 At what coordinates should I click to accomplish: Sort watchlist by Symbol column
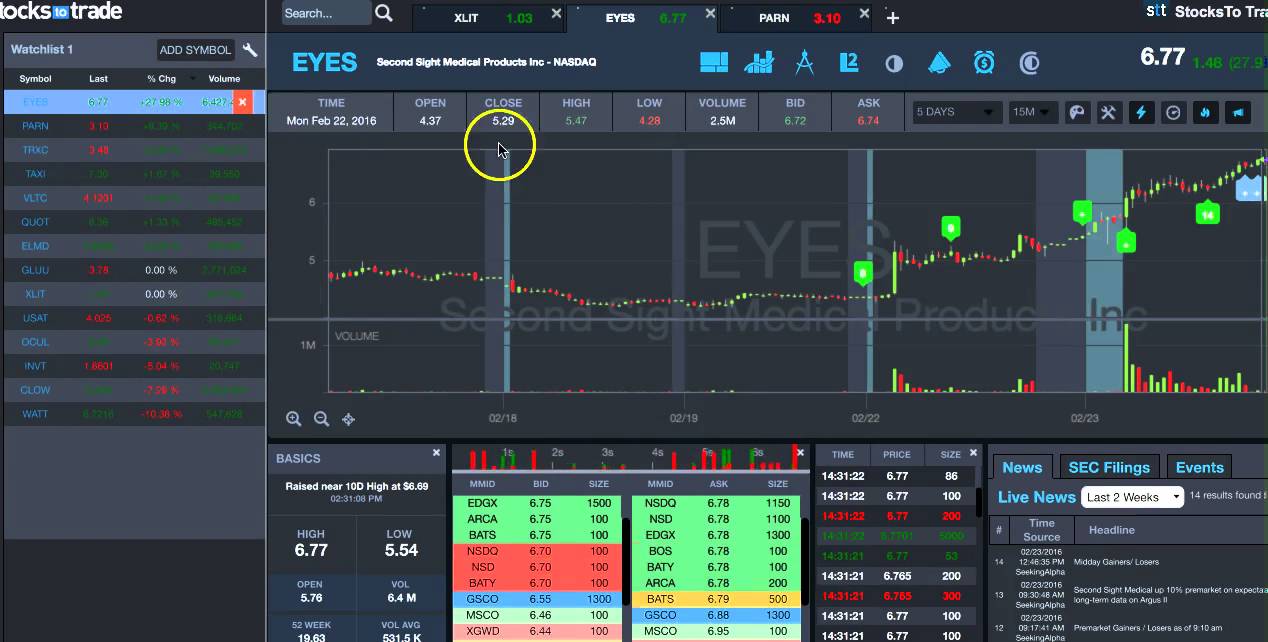(x=35, y=78)
